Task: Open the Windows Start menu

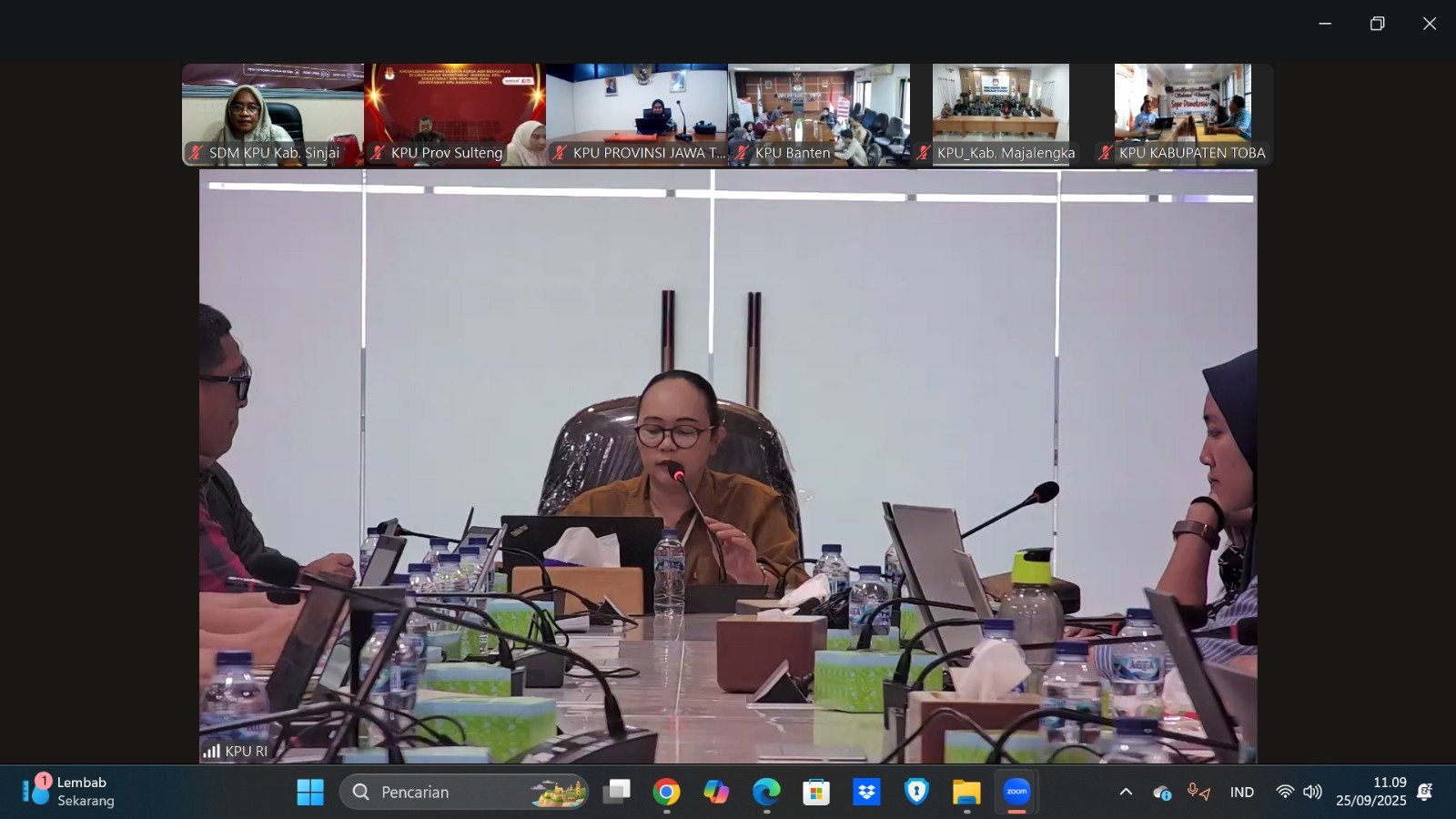Action: 310,792
